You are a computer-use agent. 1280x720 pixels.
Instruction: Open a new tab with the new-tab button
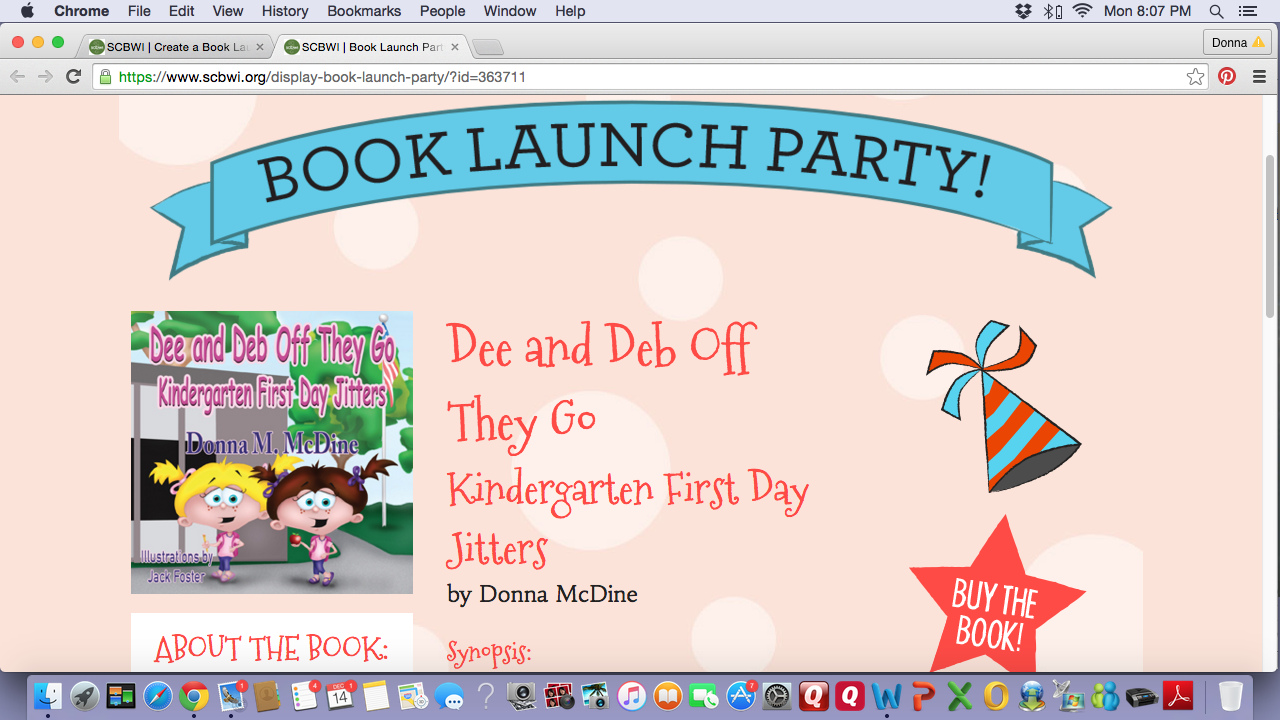pyautogui.click(x=487, y=48)
